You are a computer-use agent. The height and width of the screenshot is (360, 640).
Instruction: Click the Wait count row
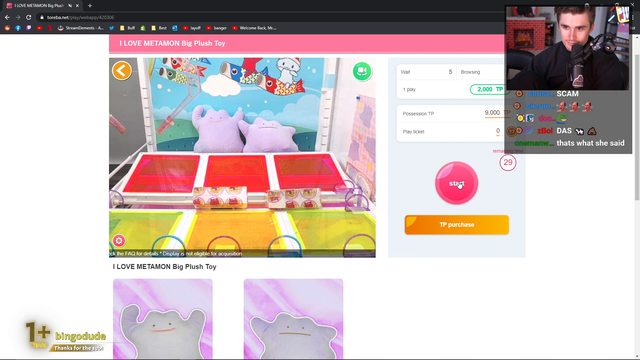point(427,72)
